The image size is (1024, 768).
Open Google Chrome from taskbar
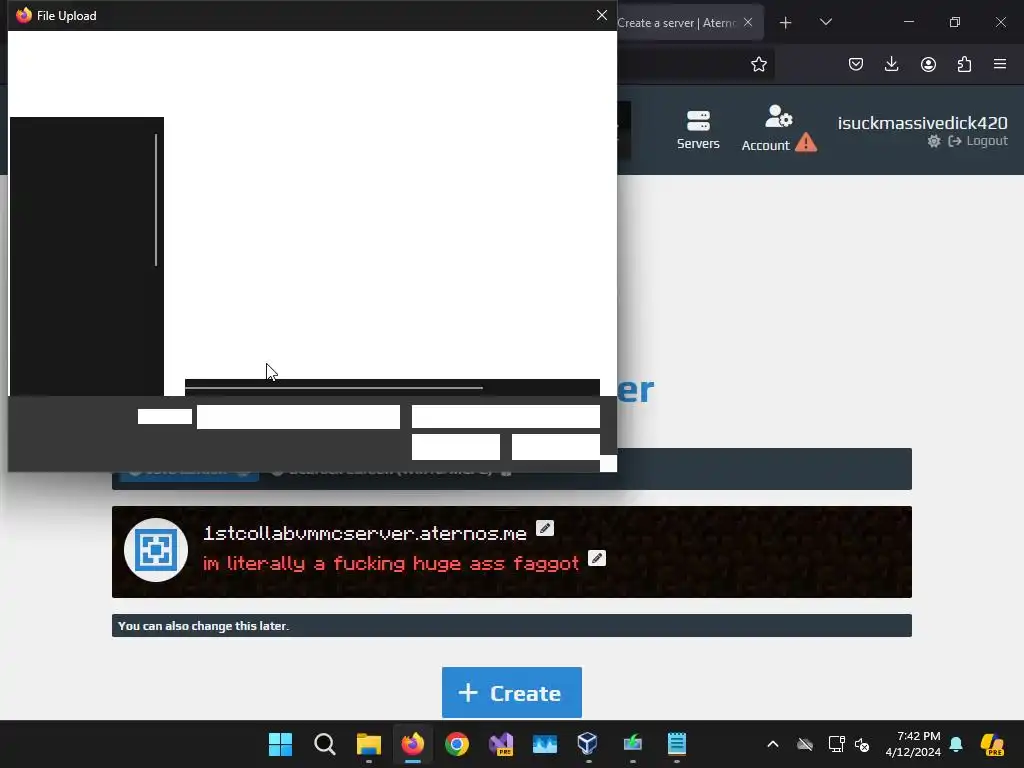tap(456, 744)
